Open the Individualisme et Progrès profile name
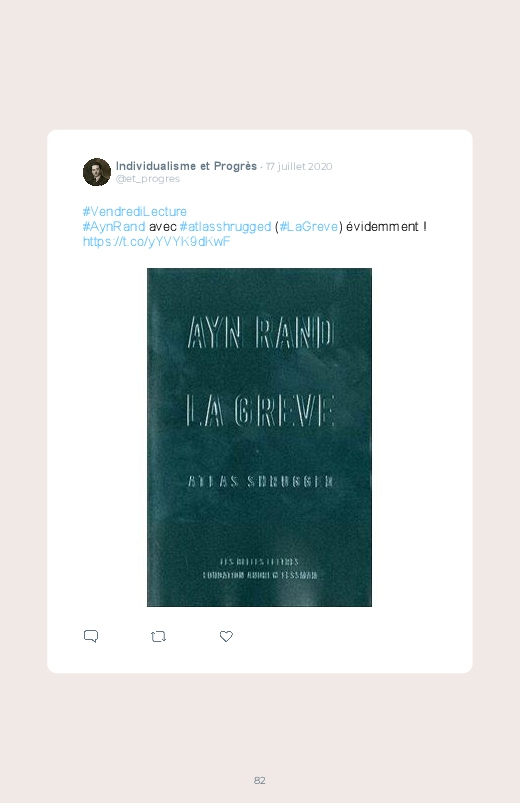Viewport: 520px width, 803px height. 186,166
